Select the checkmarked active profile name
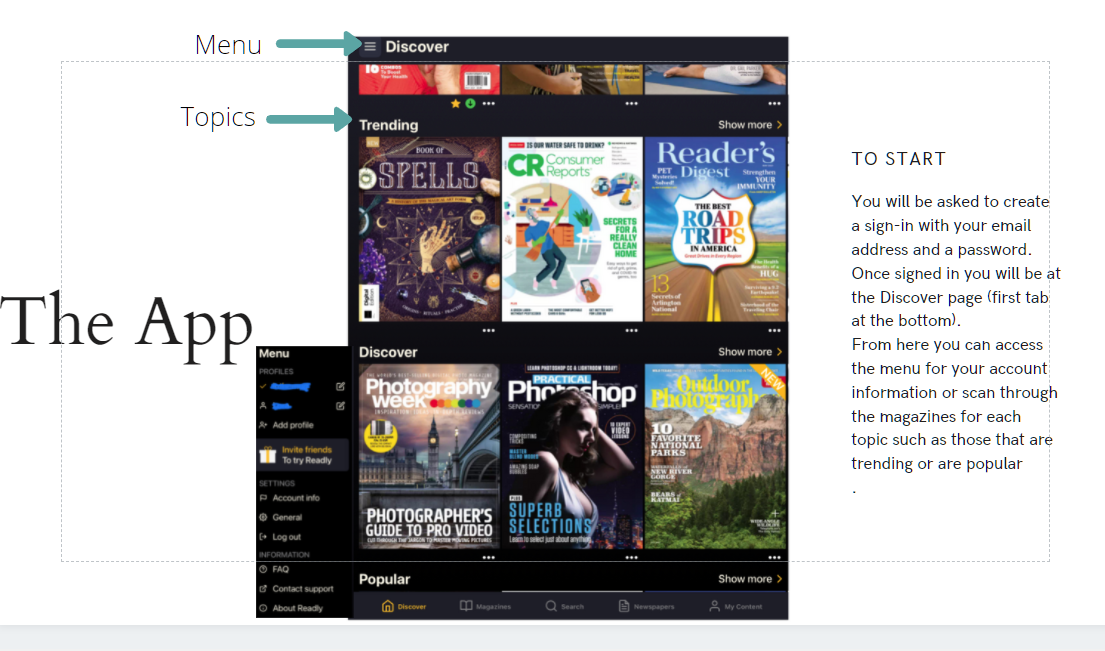Screen dimensions: 1105x651 point(290,386)
